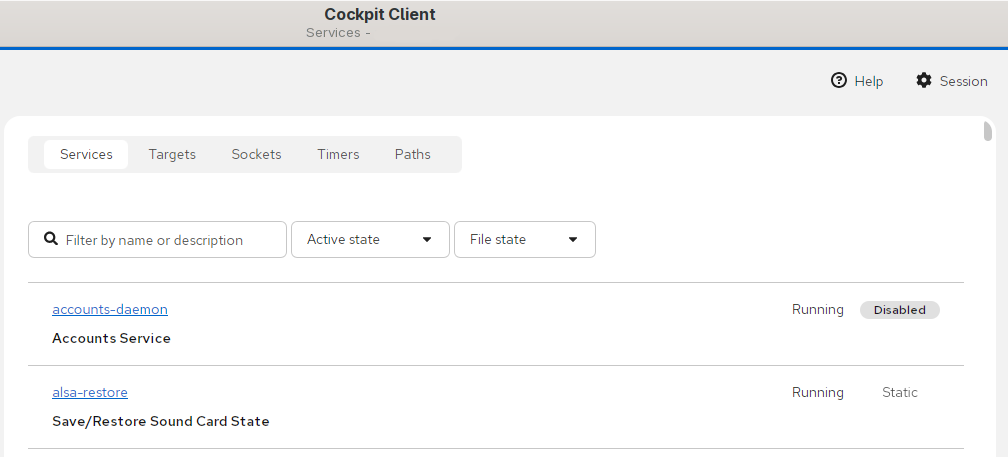
Task: Click the Help question mark icon
Action: click(x=838, y=80)
